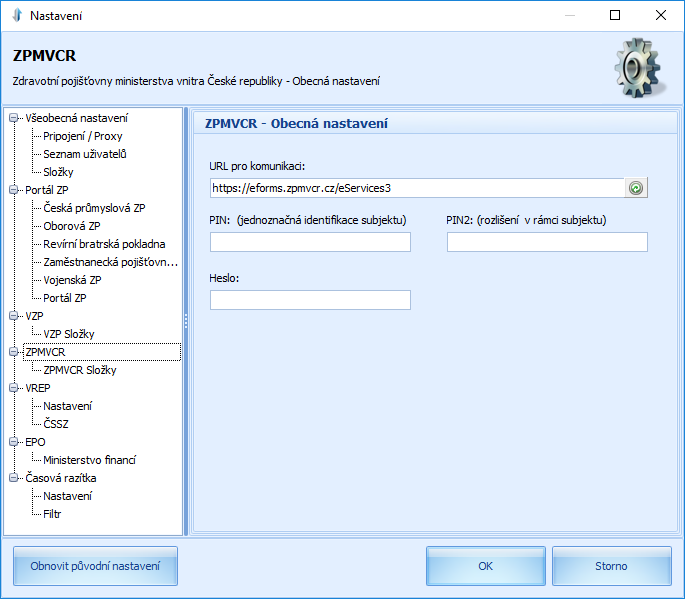This screenshot has width=685, height=599.
Task: Confirm settings with OK button
Action: click(x=486, y=566)
